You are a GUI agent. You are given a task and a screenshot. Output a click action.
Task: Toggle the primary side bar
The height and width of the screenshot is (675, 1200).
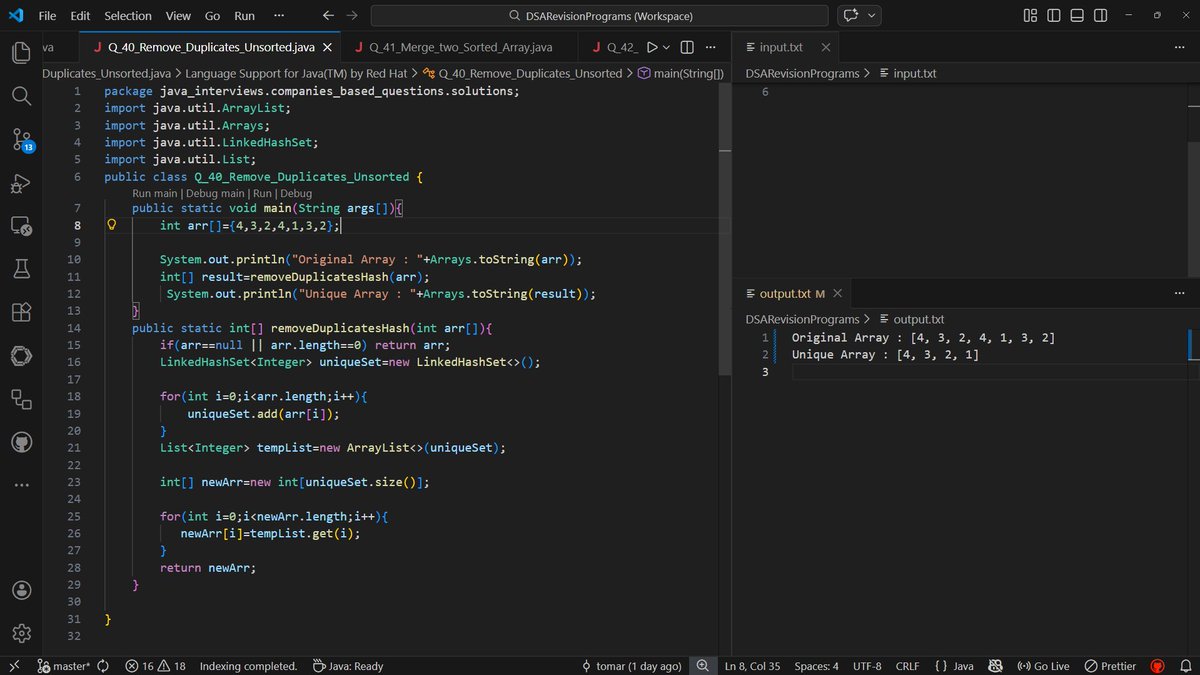[x=1054, y=16]
